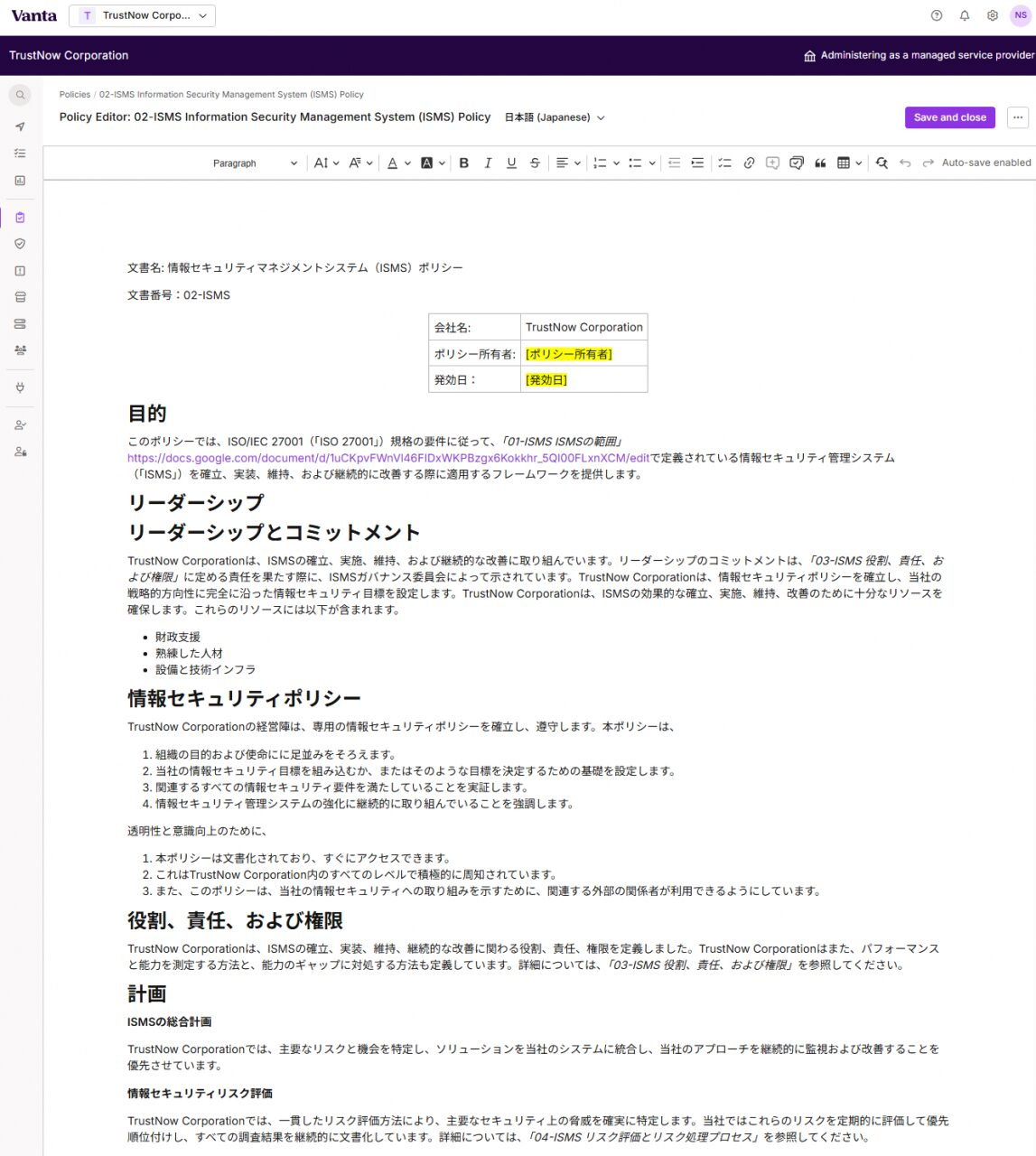Image resolution: width=1036 pixels, height=1156 pixels.
Task: Open the exclamation risk icon in sidebar
Action: 20,270
